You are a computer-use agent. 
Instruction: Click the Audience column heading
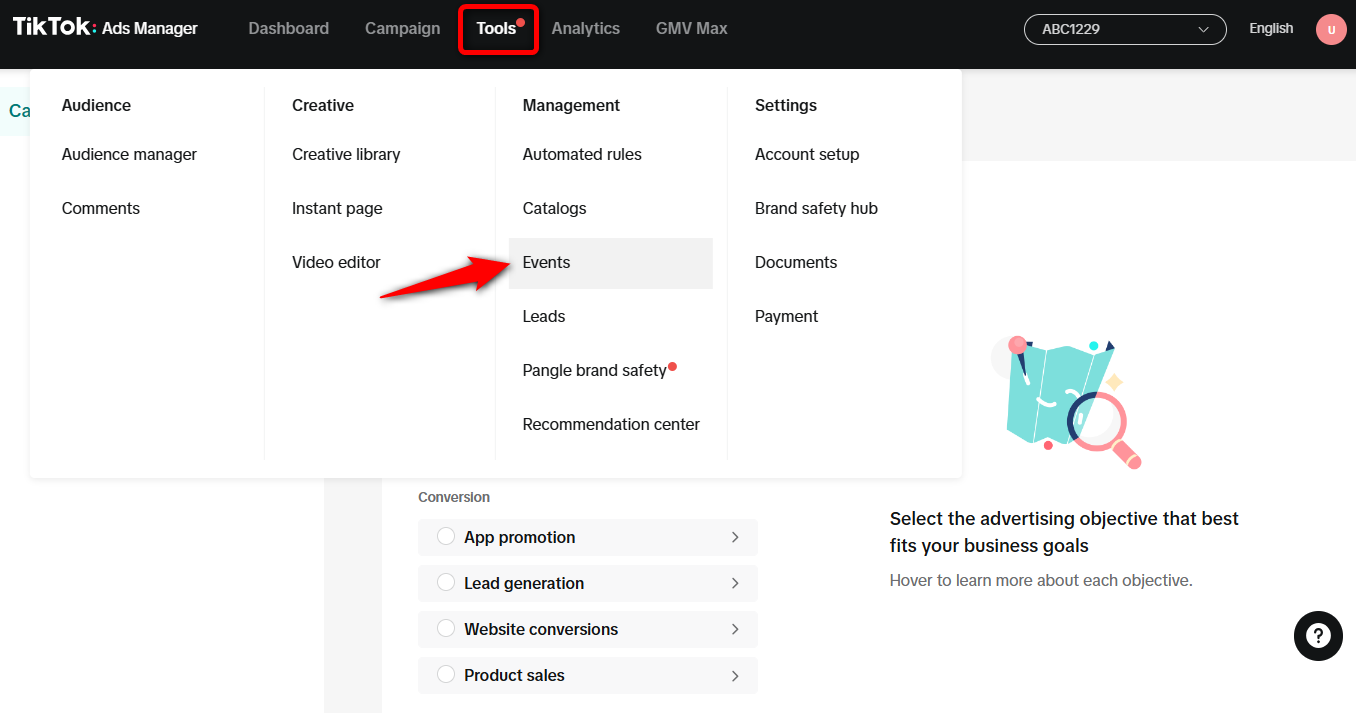pyautogui.click(x=96, y=105)
